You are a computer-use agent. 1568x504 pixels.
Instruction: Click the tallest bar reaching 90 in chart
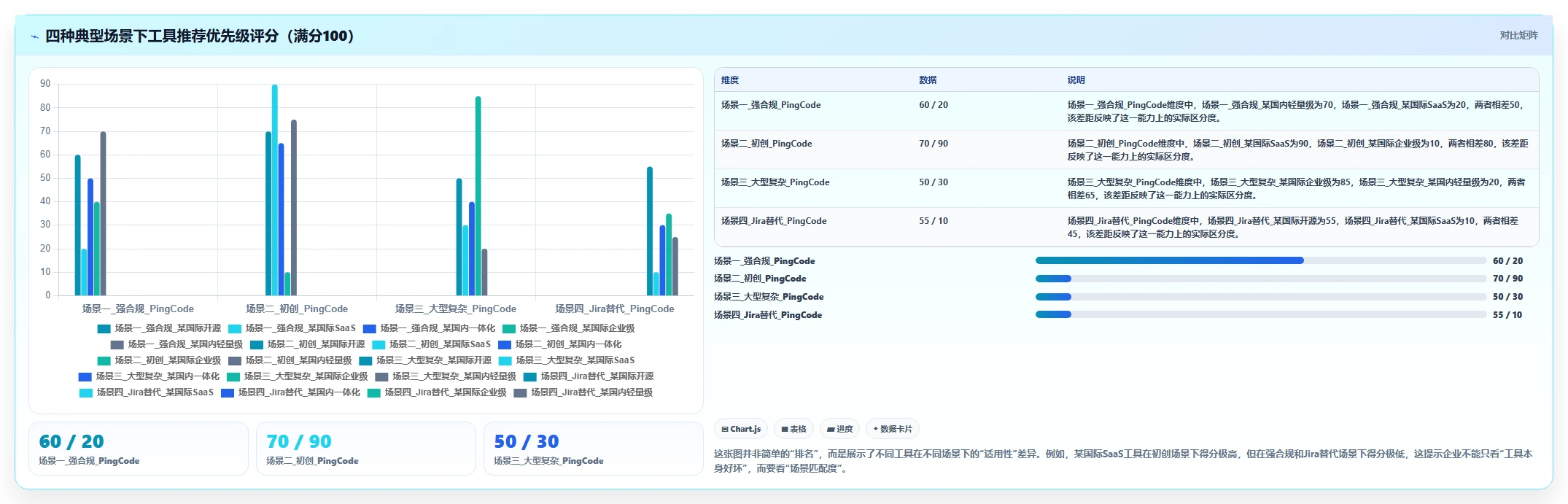pos(275,190)
